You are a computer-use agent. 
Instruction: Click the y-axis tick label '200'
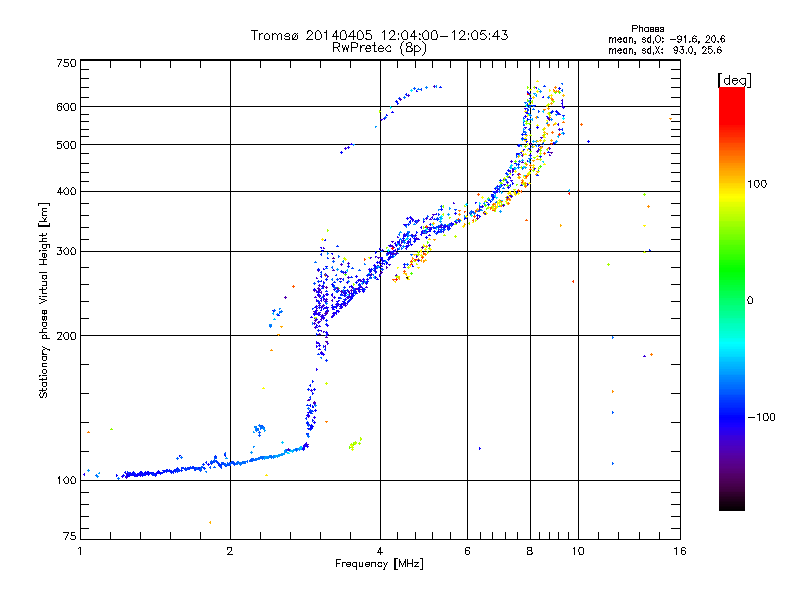click(67, 336)
